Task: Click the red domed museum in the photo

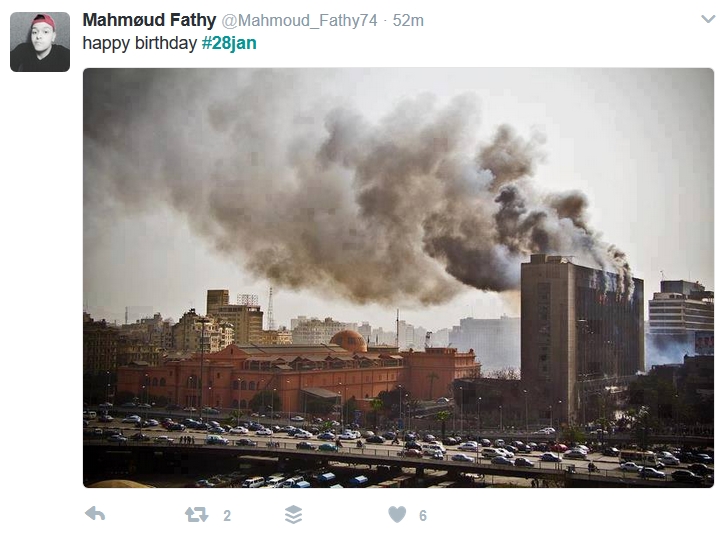Action: point(296,370)
